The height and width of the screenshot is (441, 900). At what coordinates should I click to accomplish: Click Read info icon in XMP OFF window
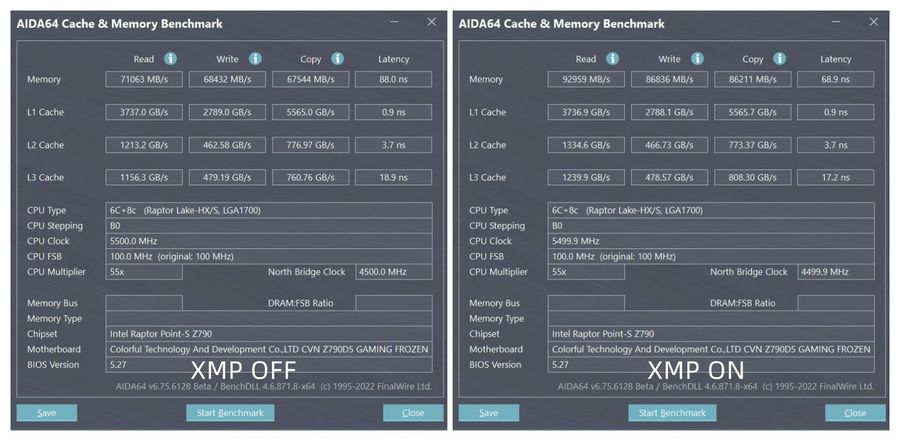click(171, 59)
